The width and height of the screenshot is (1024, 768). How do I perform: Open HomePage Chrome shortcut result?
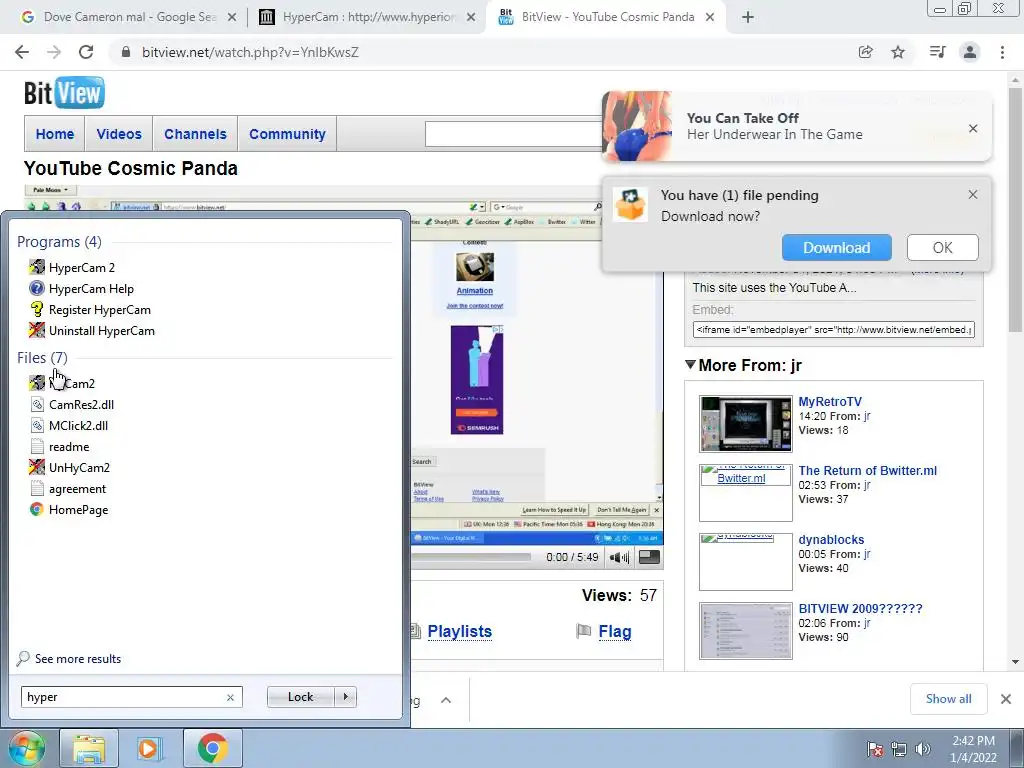click(x=69, y=509)
